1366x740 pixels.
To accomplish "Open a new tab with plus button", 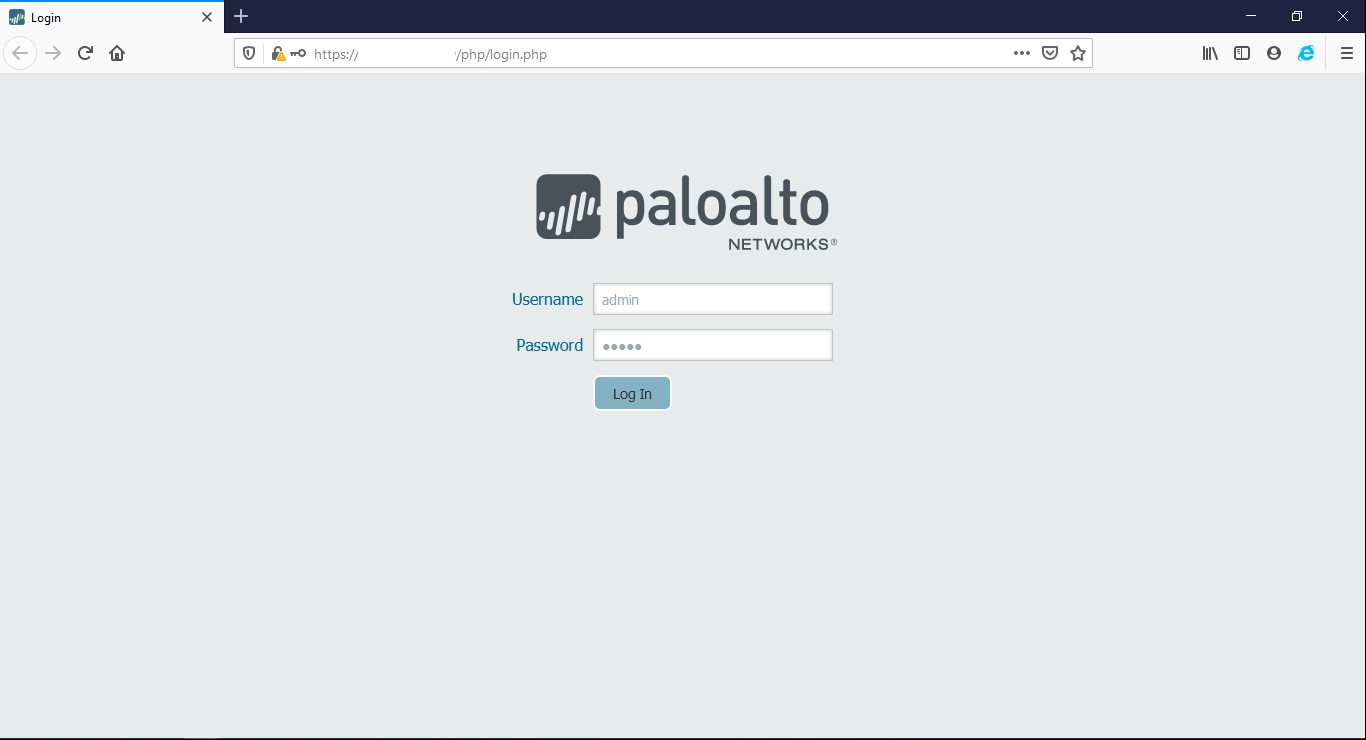I will tap(241, 16).
